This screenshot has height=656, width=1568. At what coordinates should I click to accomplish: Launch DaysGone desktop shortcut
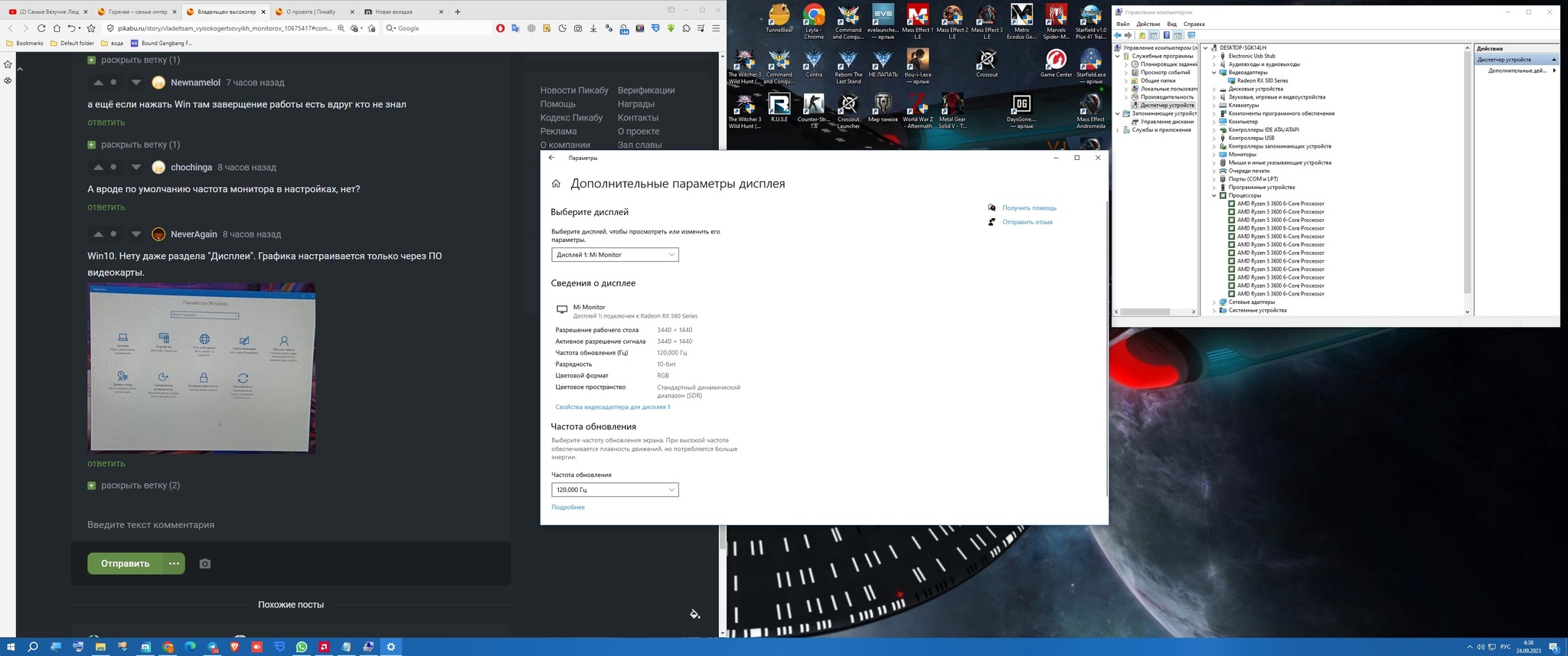pyautogui.click(x=1021, y=111)
